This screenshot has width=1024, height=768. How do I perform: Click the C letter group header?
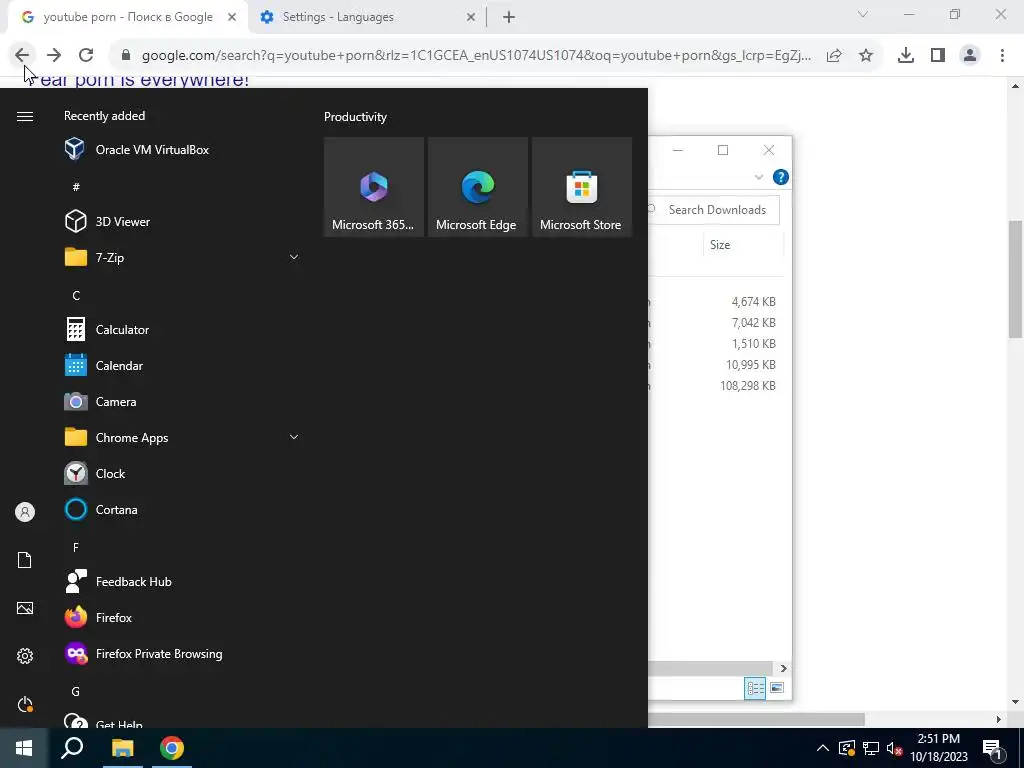coord(76,296)
